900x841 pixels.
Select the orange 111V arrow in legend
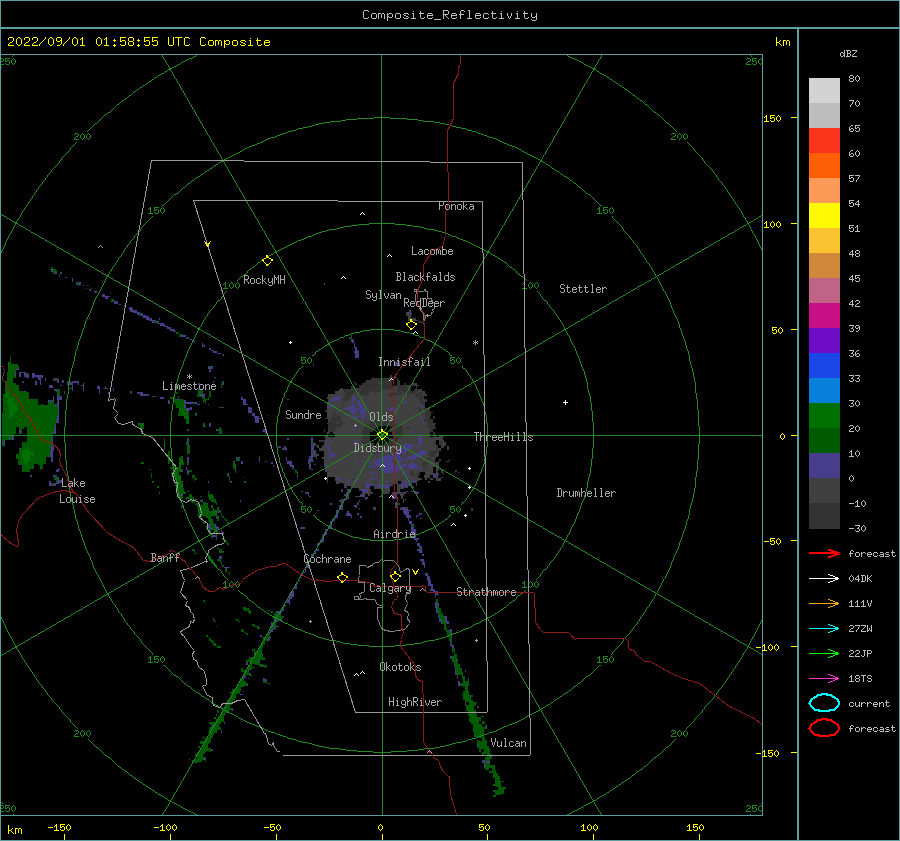[824, 603]
